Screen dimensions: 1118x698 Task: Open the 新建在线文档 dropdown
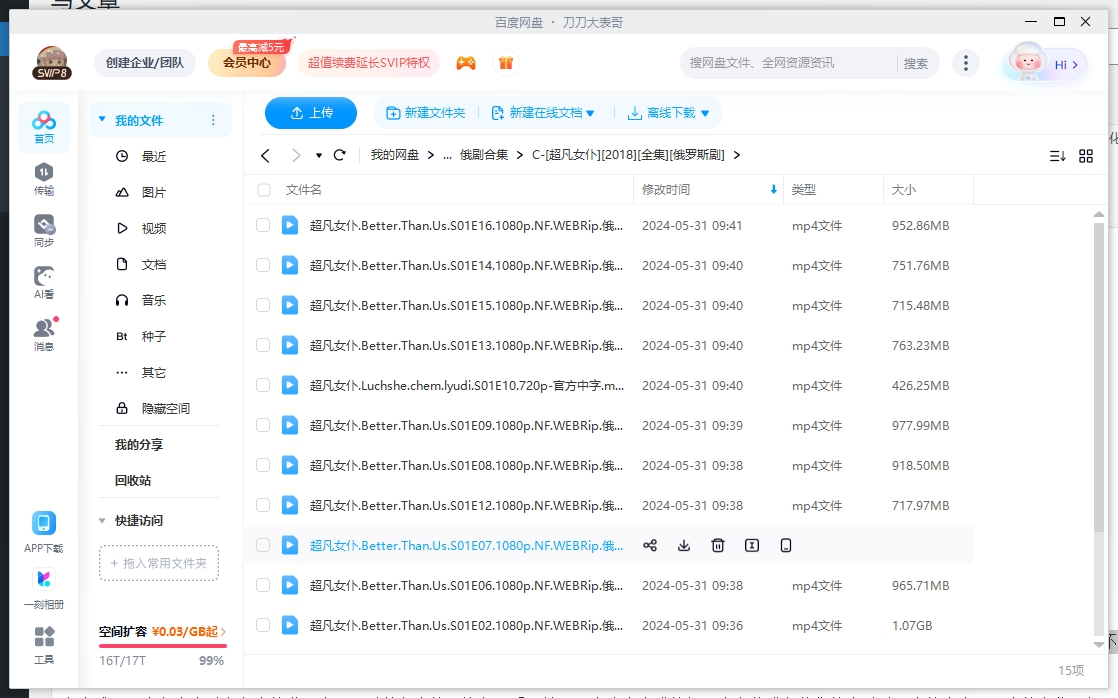[545, 113]
